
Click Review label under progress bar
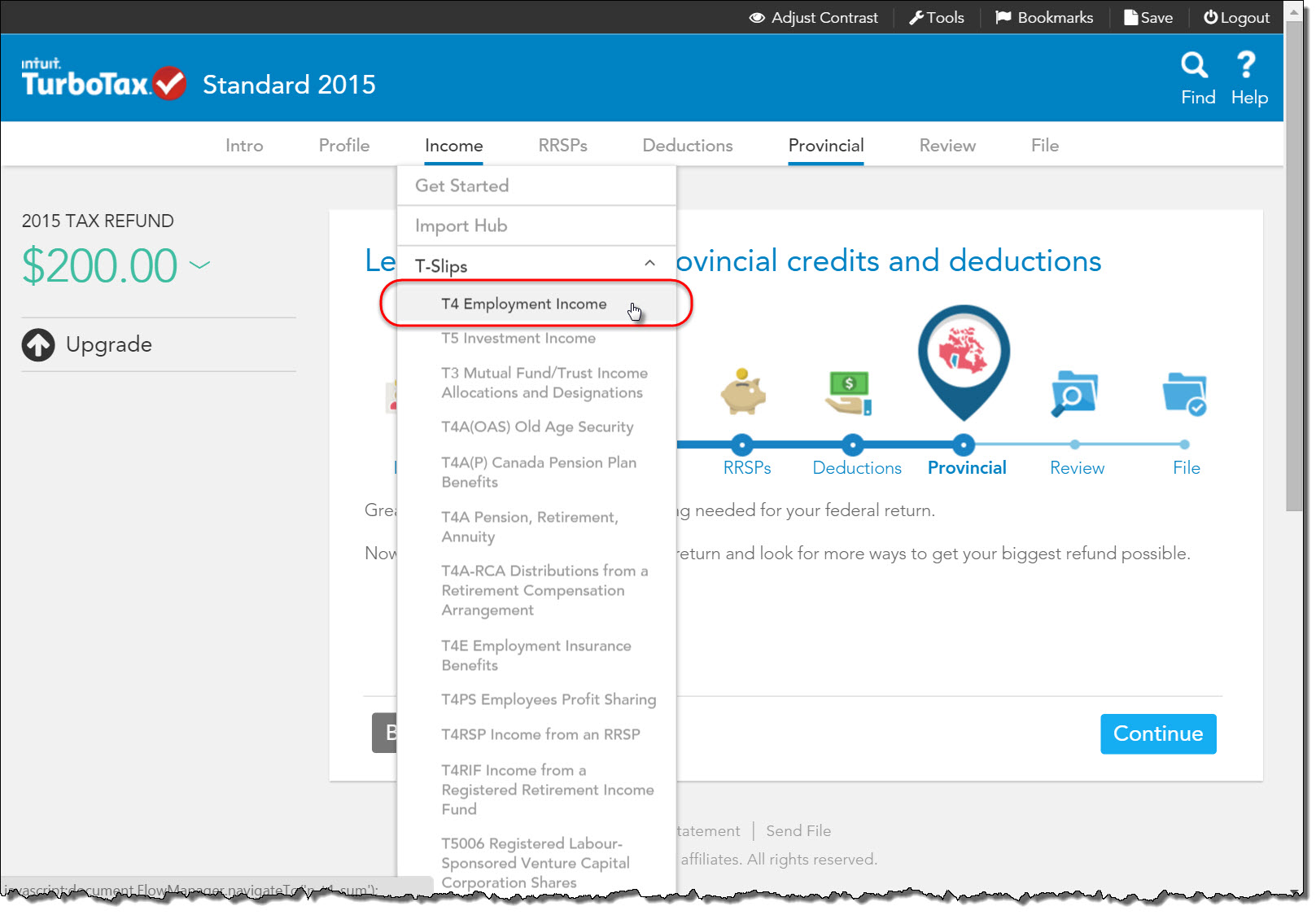1077,468
